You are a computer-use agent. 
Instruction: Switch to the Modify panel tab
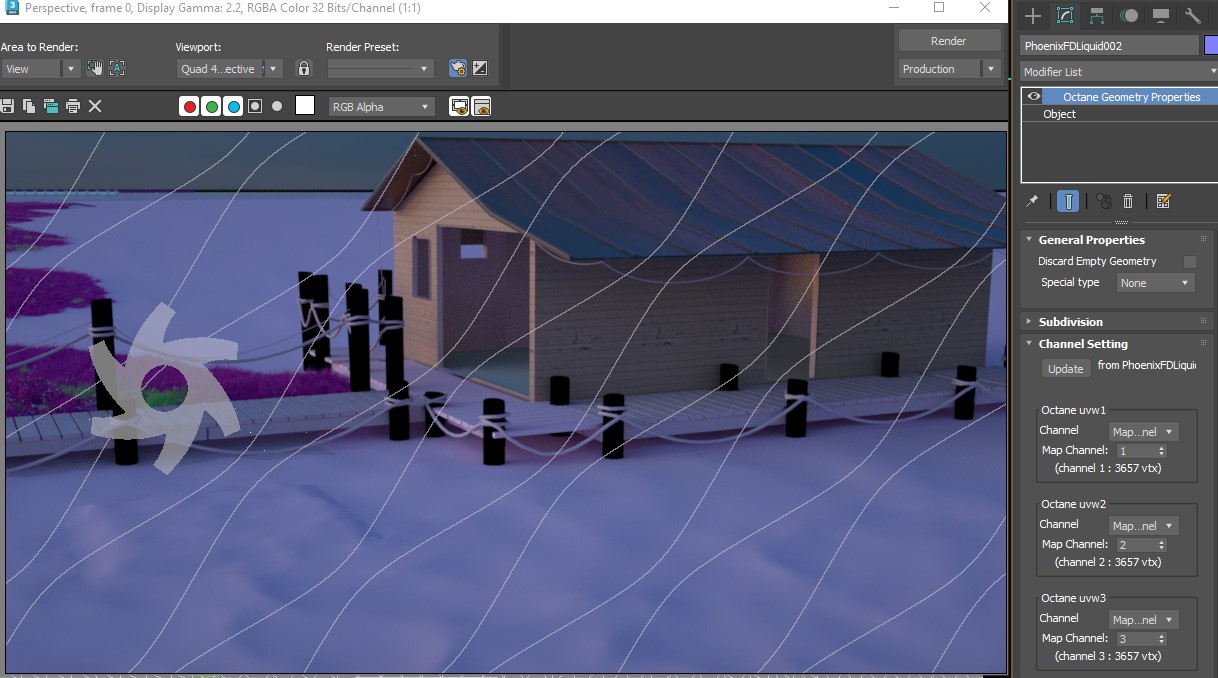pyautogui.click(x=1065, y=16)
